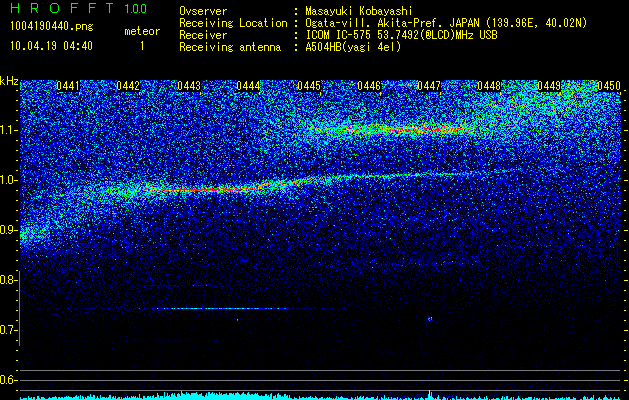Click the small blue dot near 0447
The width and height of the screenshot is (629, 400).
click(x=430, y=319)
